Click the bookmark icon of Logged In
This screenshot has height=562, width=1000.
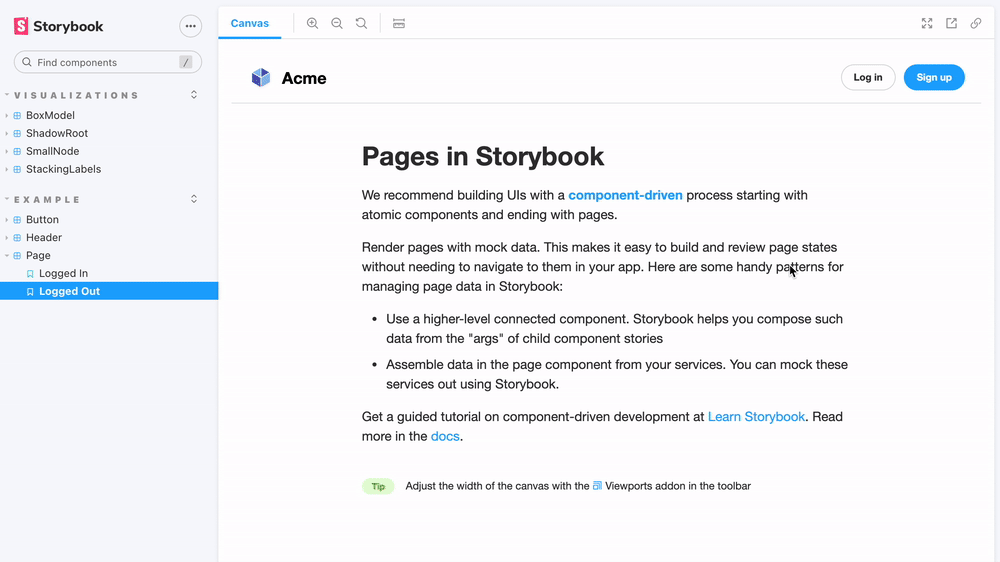point(30,274)
